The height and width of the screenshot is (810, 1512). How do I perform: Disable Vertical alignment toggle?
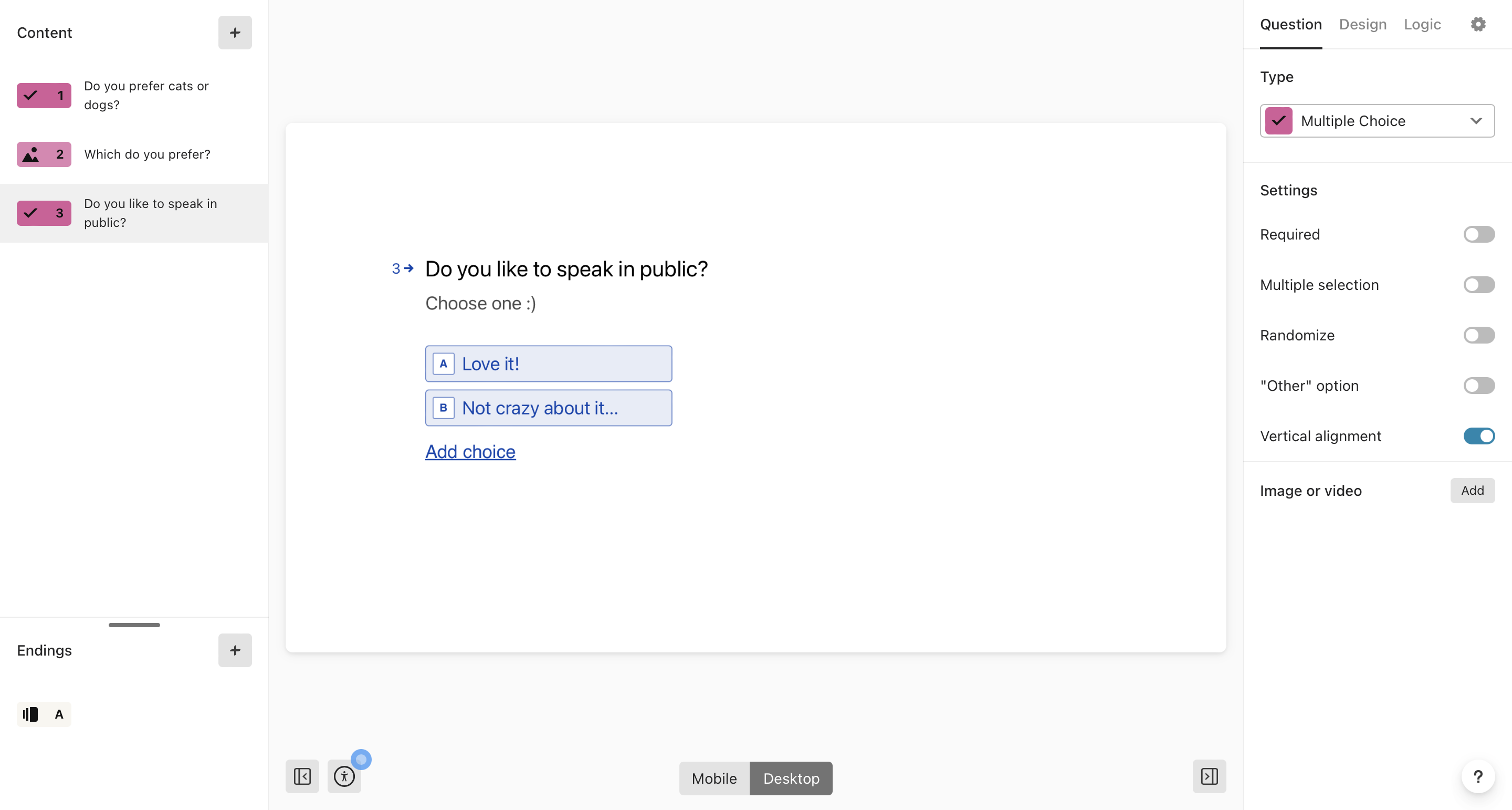point(1478,436)
